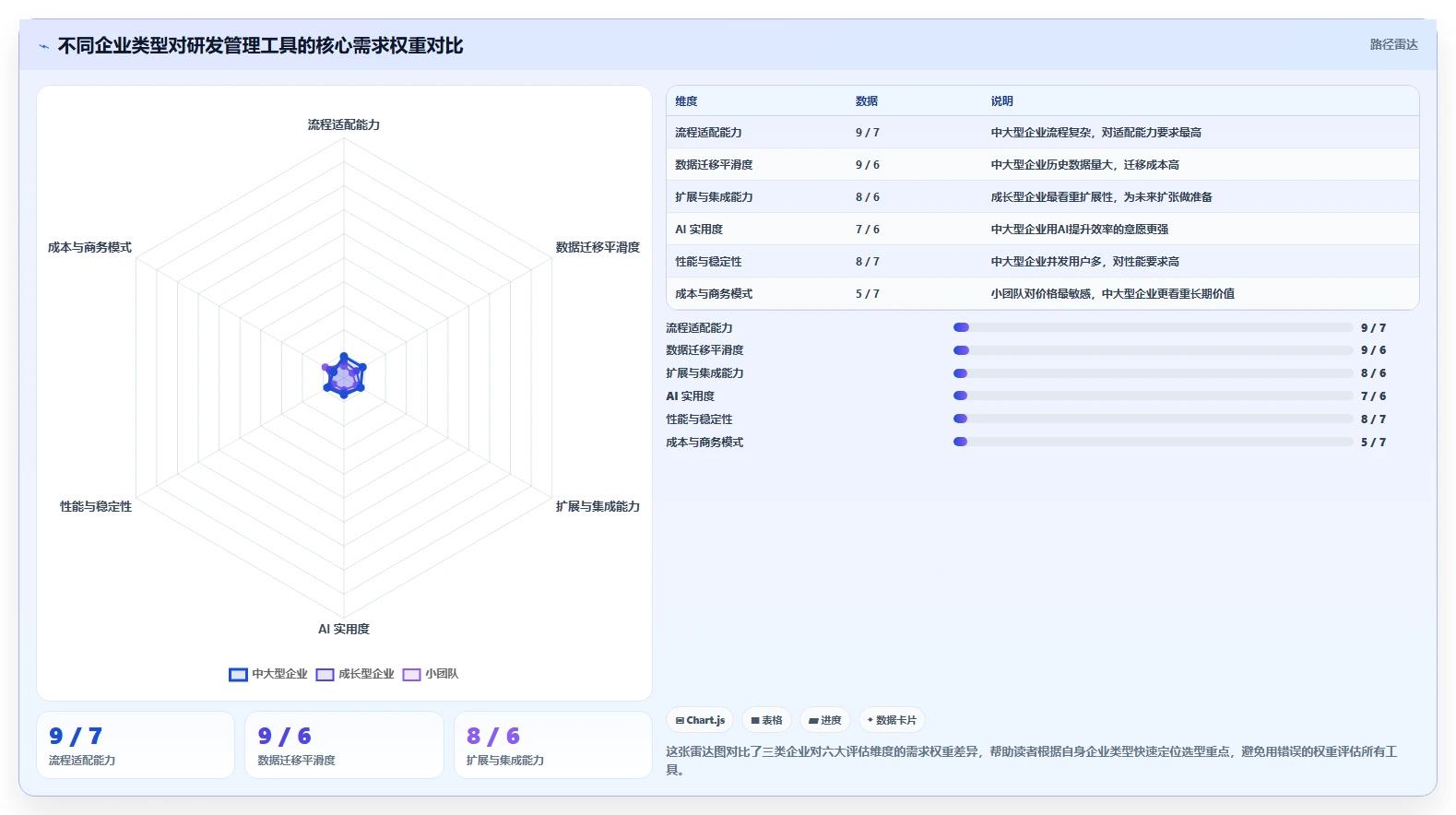Click the 数据卡片 tag
This screenshot has height=815, width=1456.
tap(892, 720)
